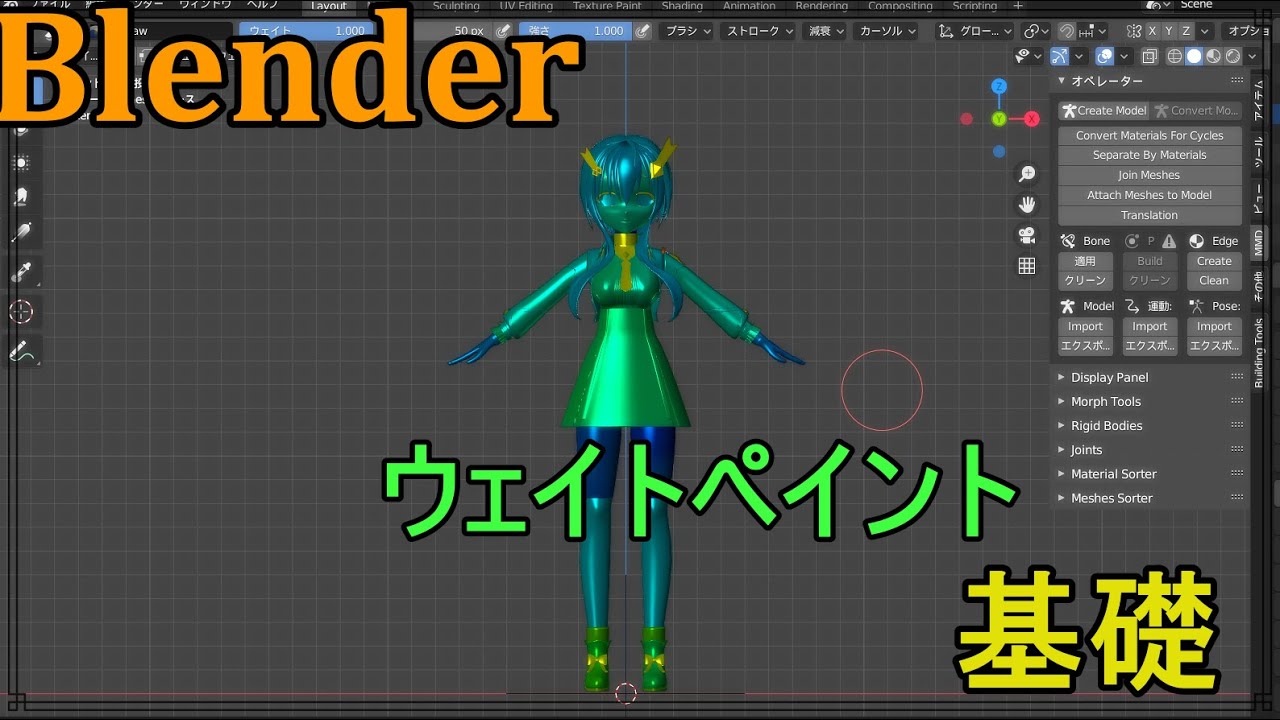
Task: Click the green Y axis gizmo ball
Action: point(998,119)
